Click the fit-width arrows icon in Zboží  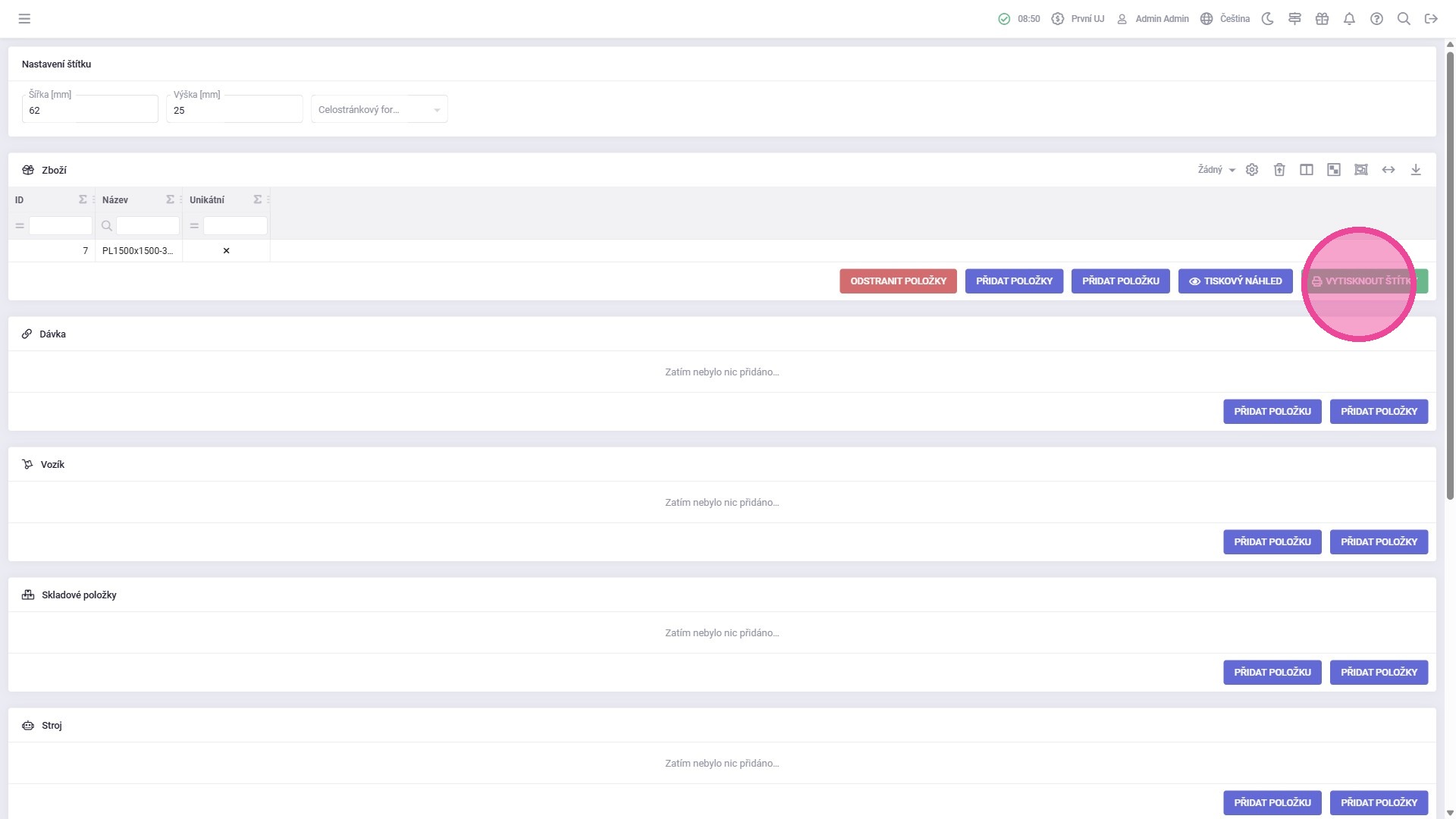coord(1389,170)
